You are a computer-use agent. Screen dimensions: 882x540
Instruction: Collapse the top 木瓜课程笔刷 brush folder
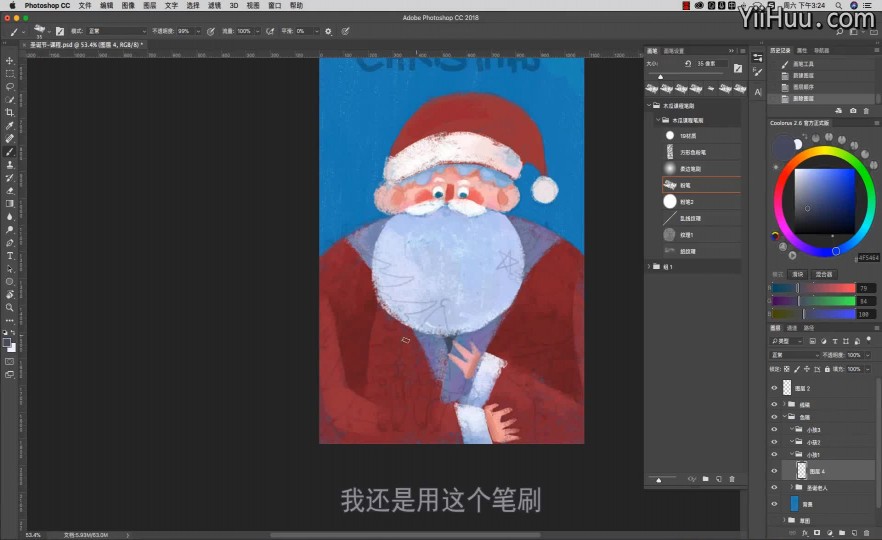coord(649,105)
